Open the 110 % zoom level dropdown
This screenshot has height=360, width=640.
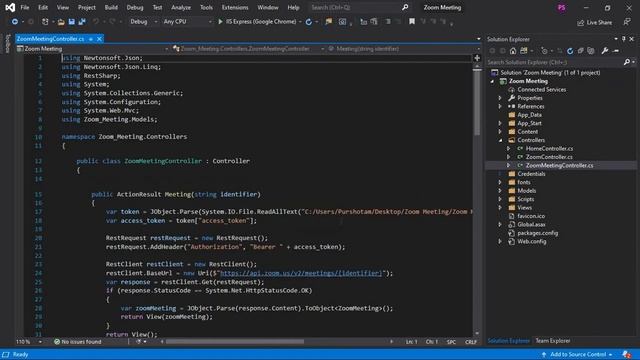click(x=29, y=342)
